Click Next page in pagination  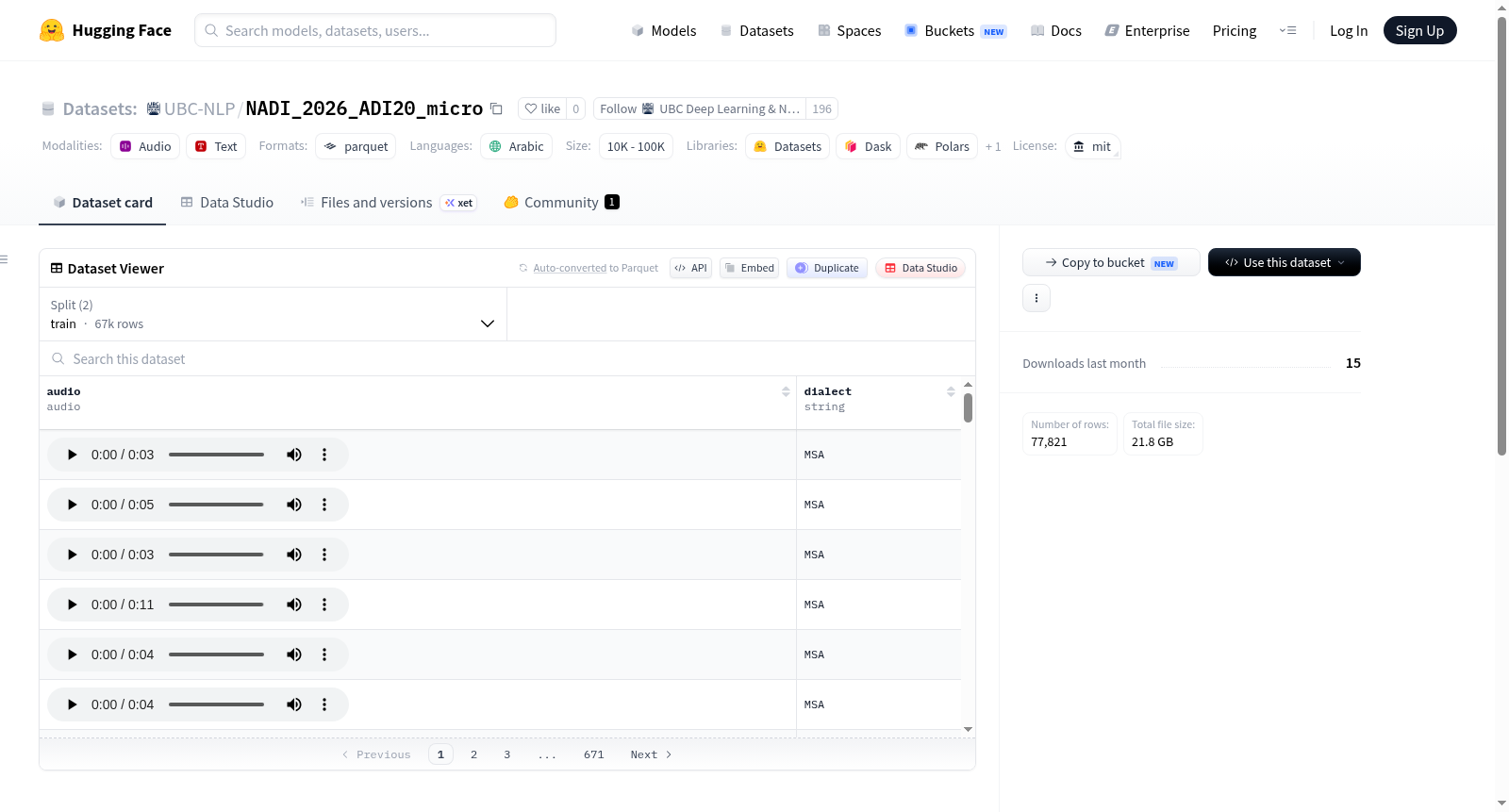pos(651,754)
